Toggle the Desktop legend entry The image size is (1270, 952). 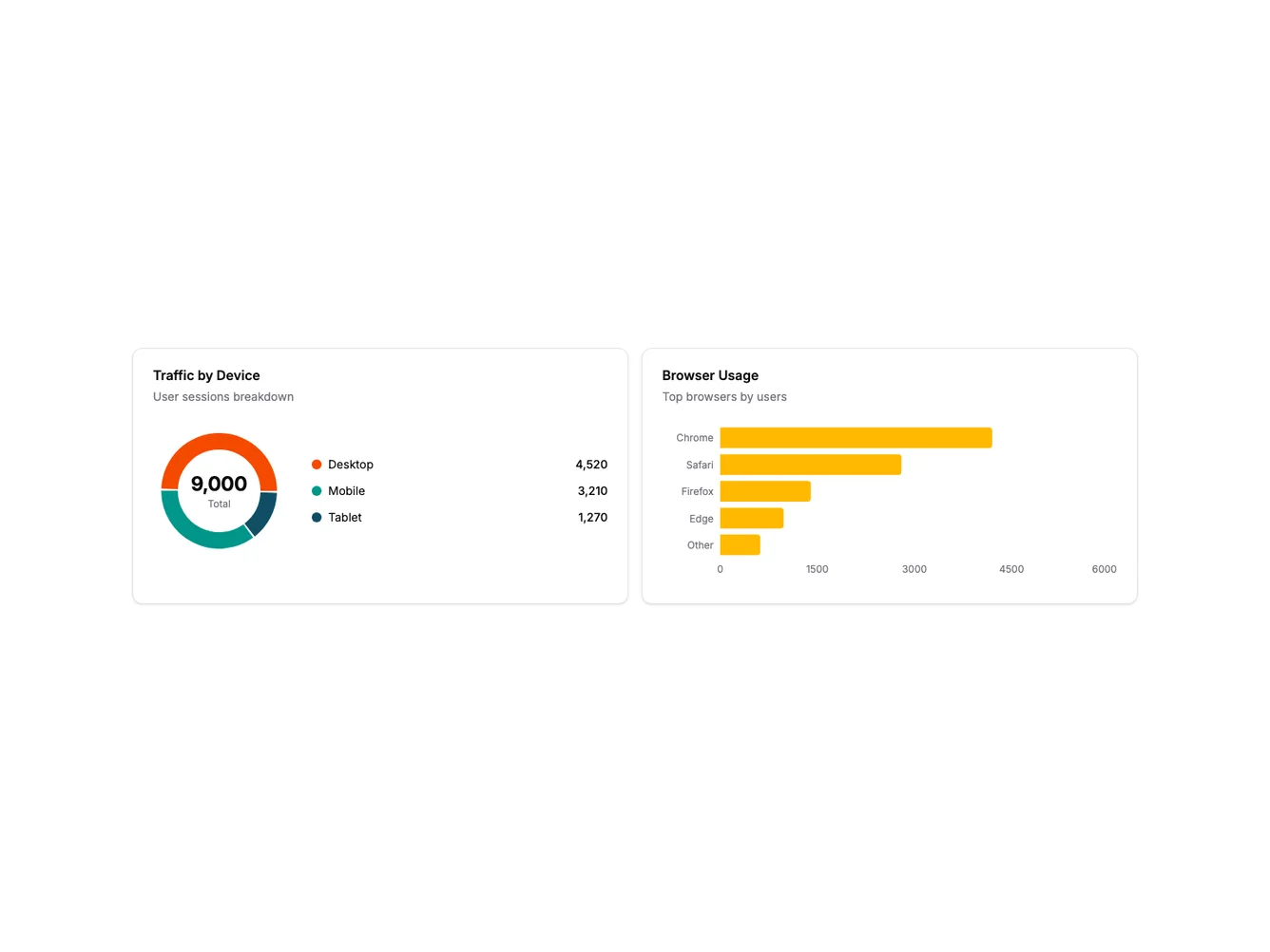tap(350, 464)
